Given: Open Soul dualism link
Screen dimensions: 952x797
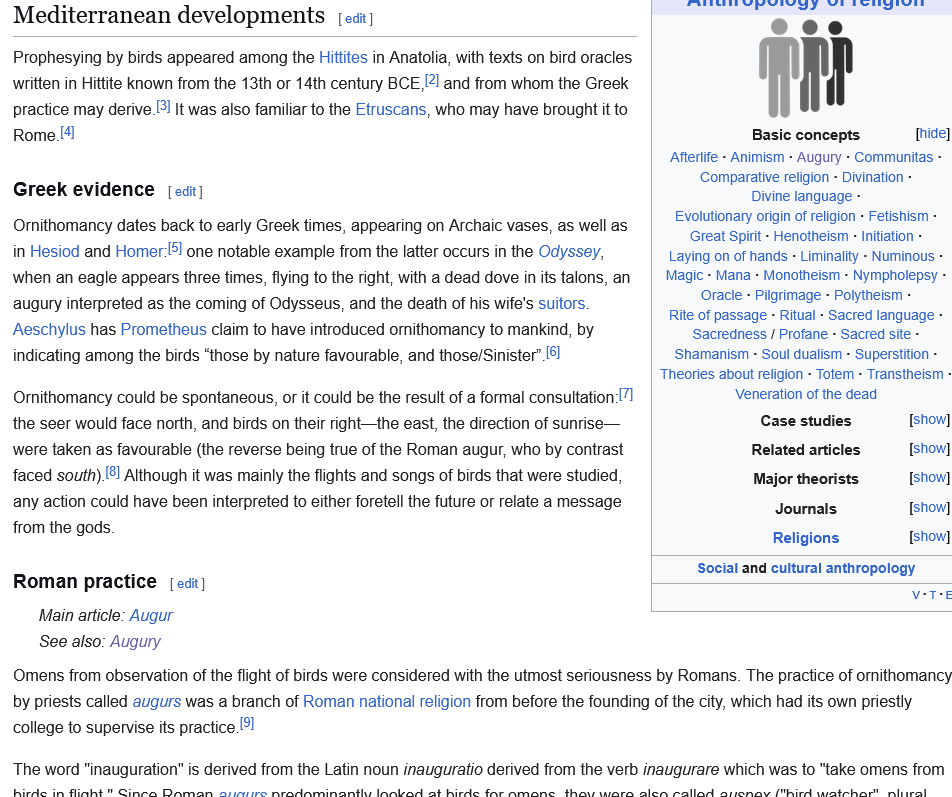Looking at the screenshot, I should (801, 354).
